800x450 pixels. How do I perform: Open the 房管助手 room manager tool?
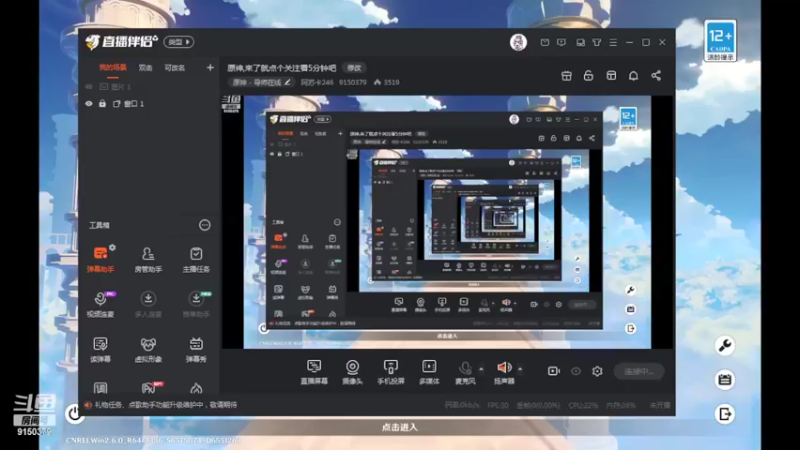click(148, 259)
